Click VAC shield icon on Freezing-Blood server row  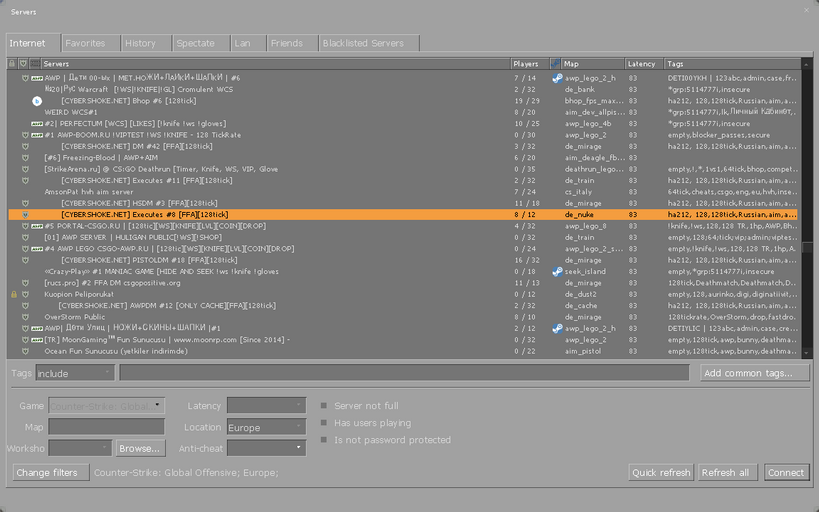pyautogui.click(x=25, y=157)
